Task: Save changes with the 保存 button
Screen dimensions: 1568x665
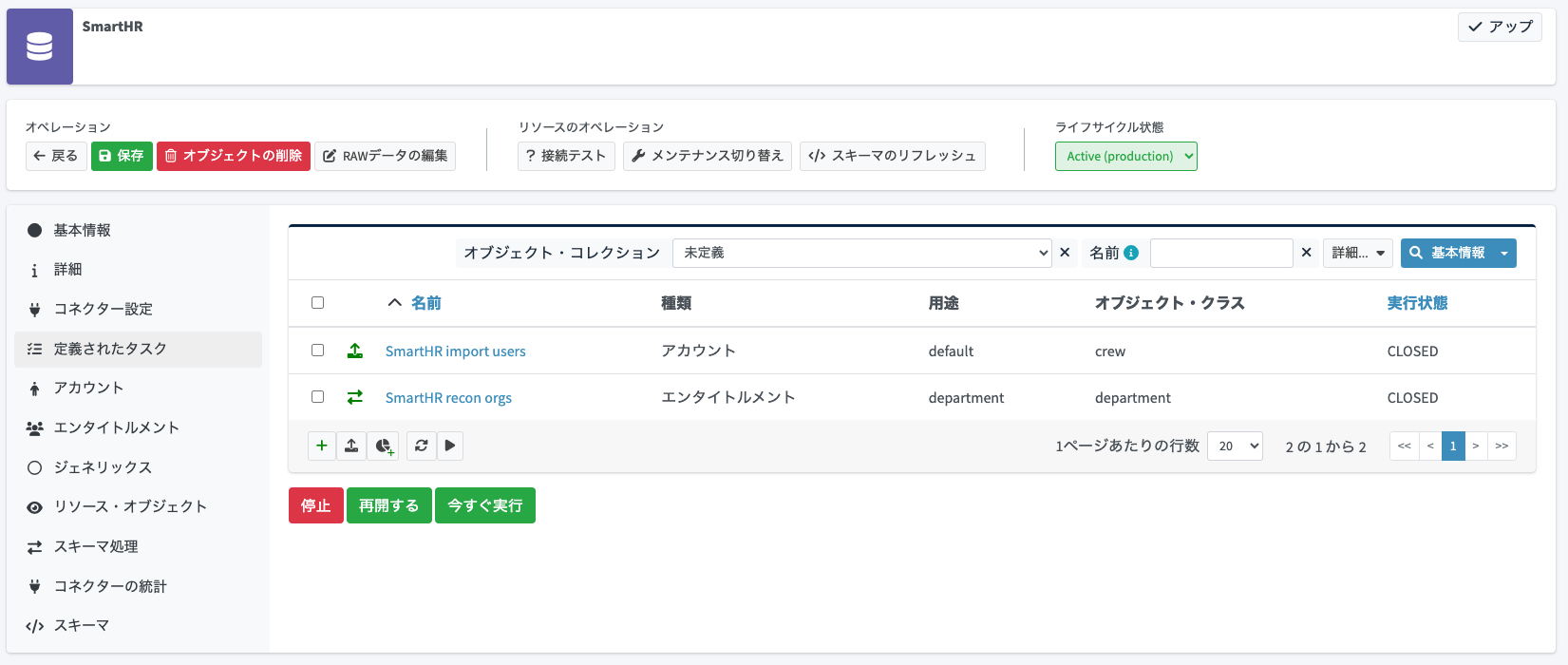Action: (x=122, y=156)
